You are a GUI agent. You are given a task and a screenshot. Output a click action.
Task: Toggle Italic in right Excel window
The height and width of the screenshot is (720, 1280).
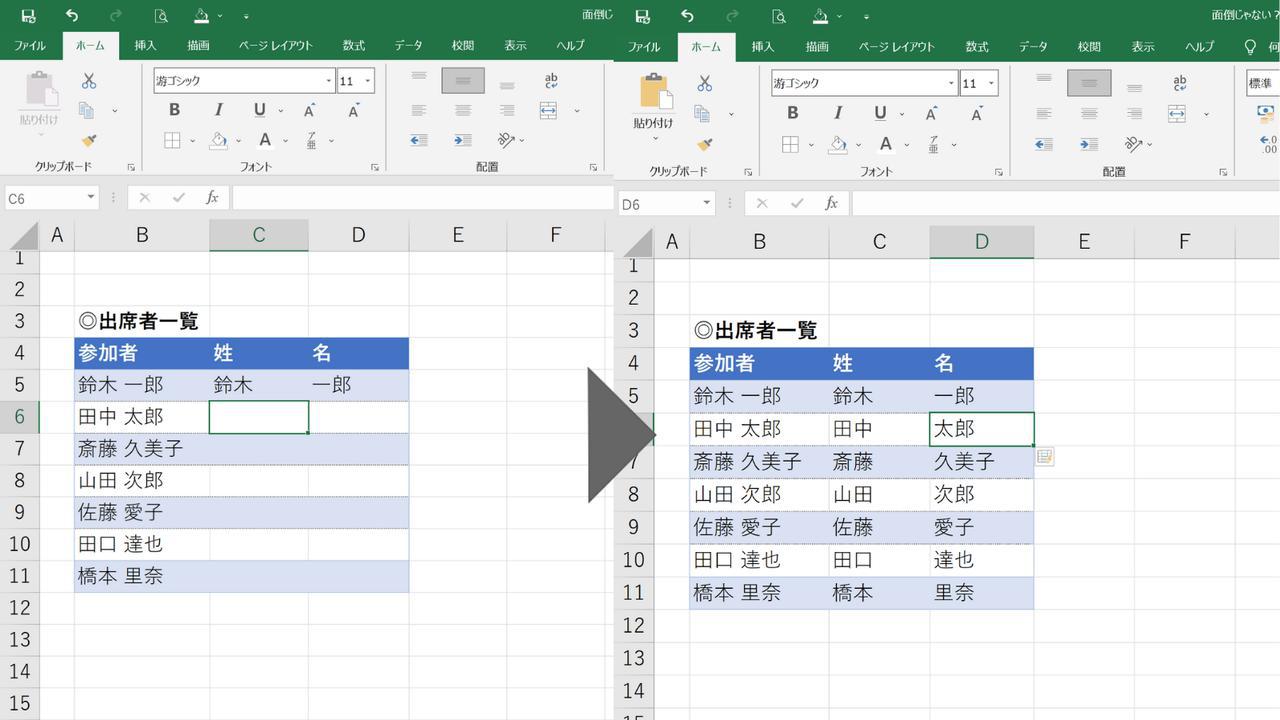pos(837,114)
